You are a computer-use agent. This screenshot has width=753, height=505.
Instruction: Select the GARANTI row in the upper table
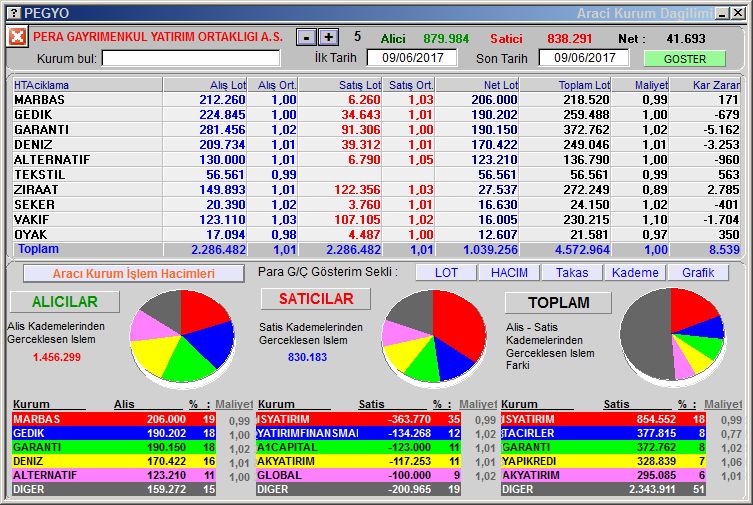coord(376,130)
